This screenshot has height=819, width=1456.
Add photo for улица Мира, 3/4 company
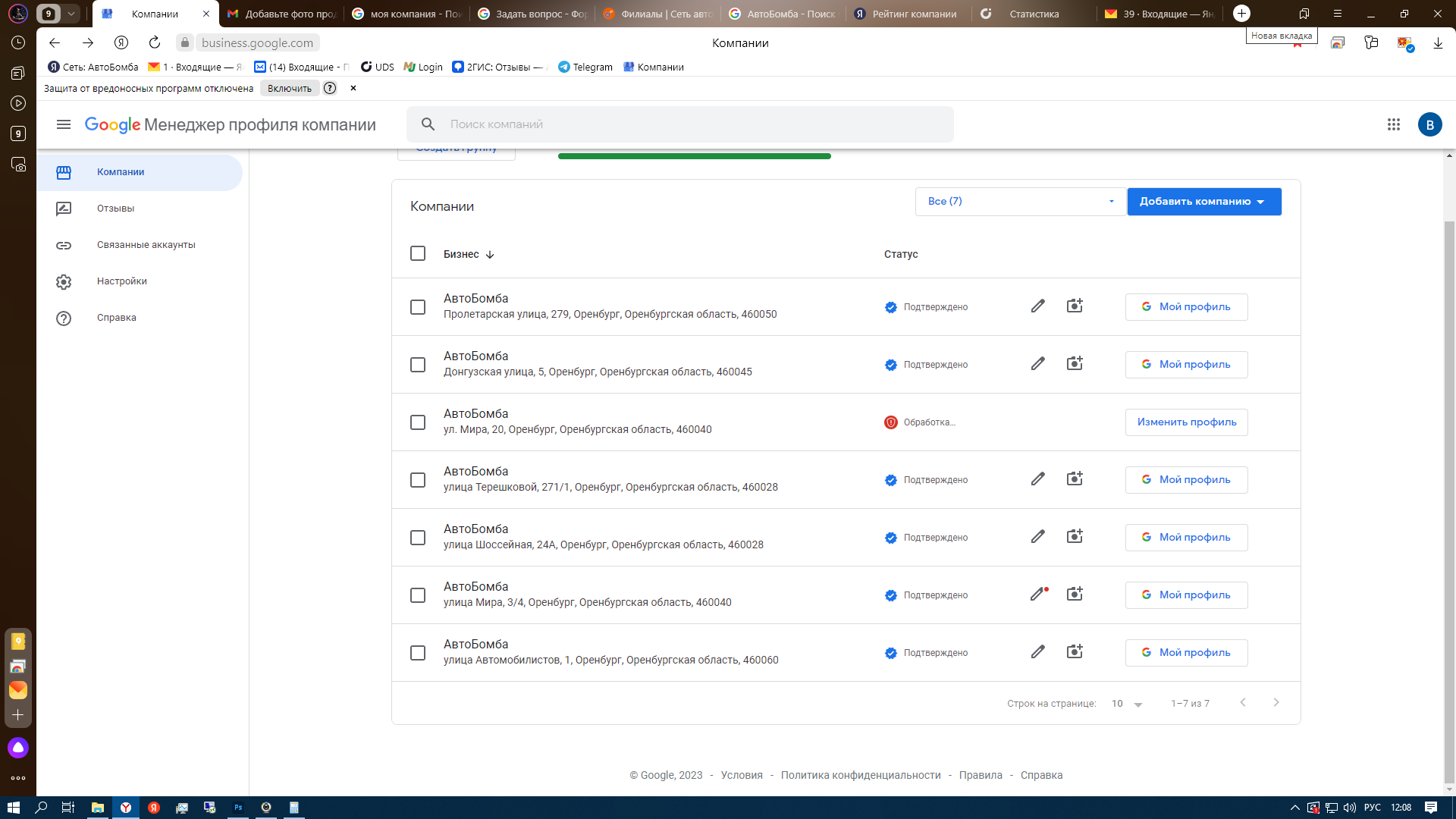tap(1075, 595)
